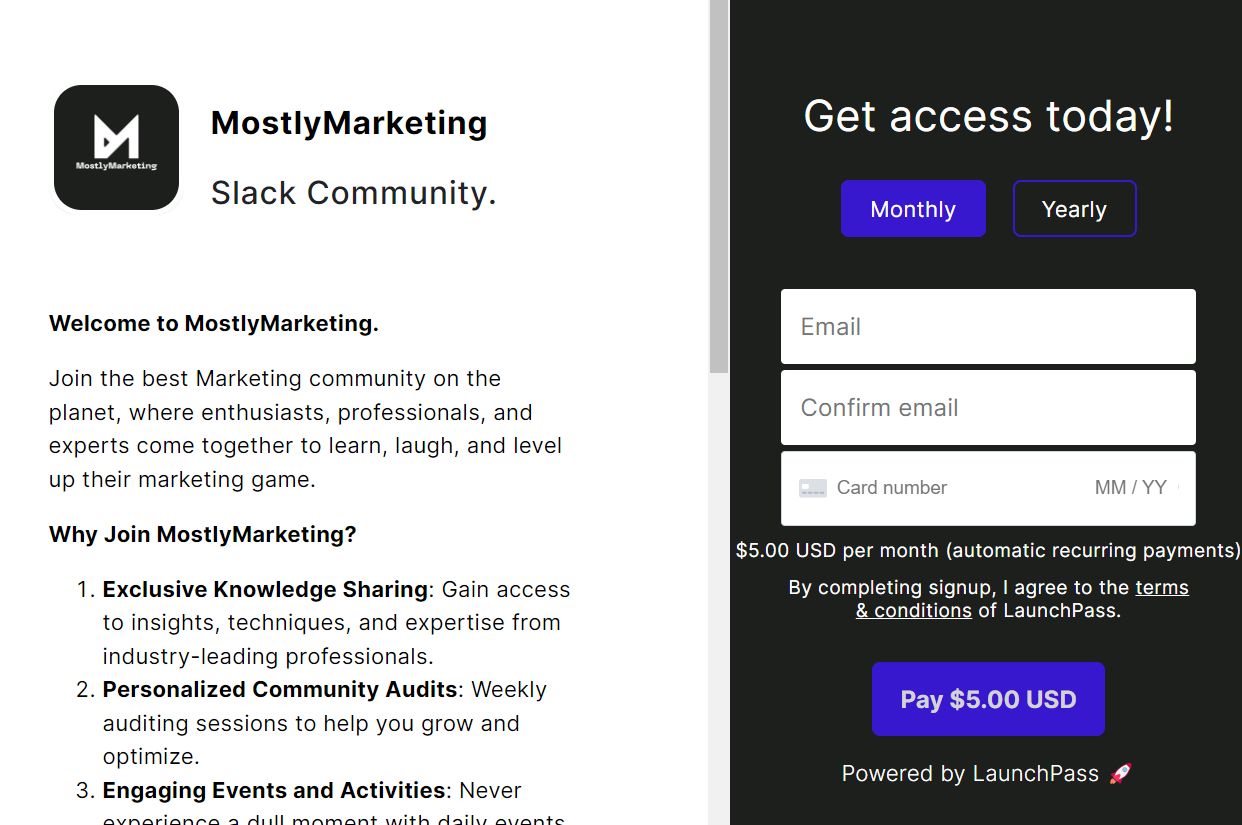Click the Powered by LaunchPass text

[x=970, y=774]
